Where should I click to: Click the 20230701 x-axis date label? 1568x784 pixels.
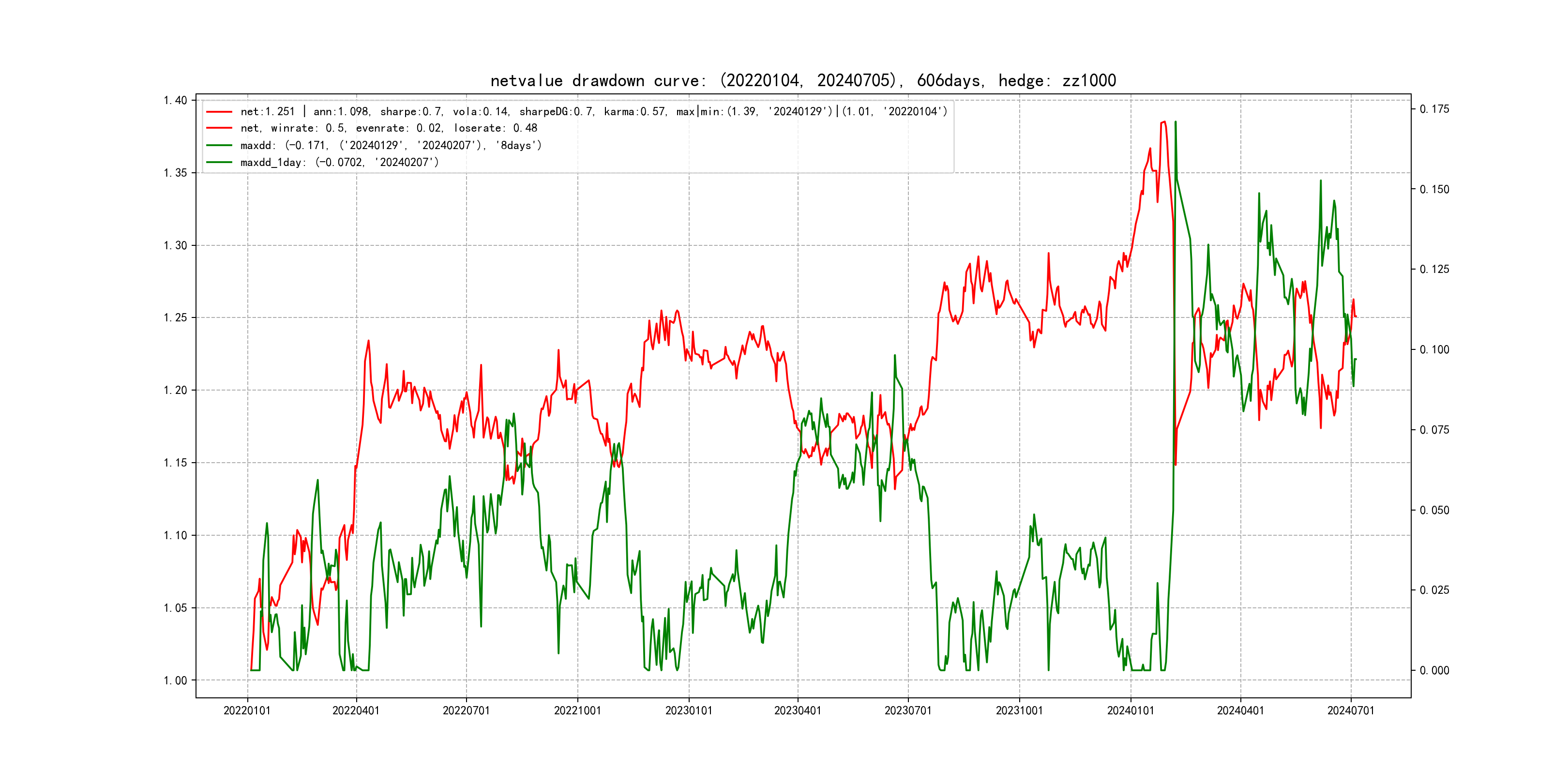(x=907, y=710)
